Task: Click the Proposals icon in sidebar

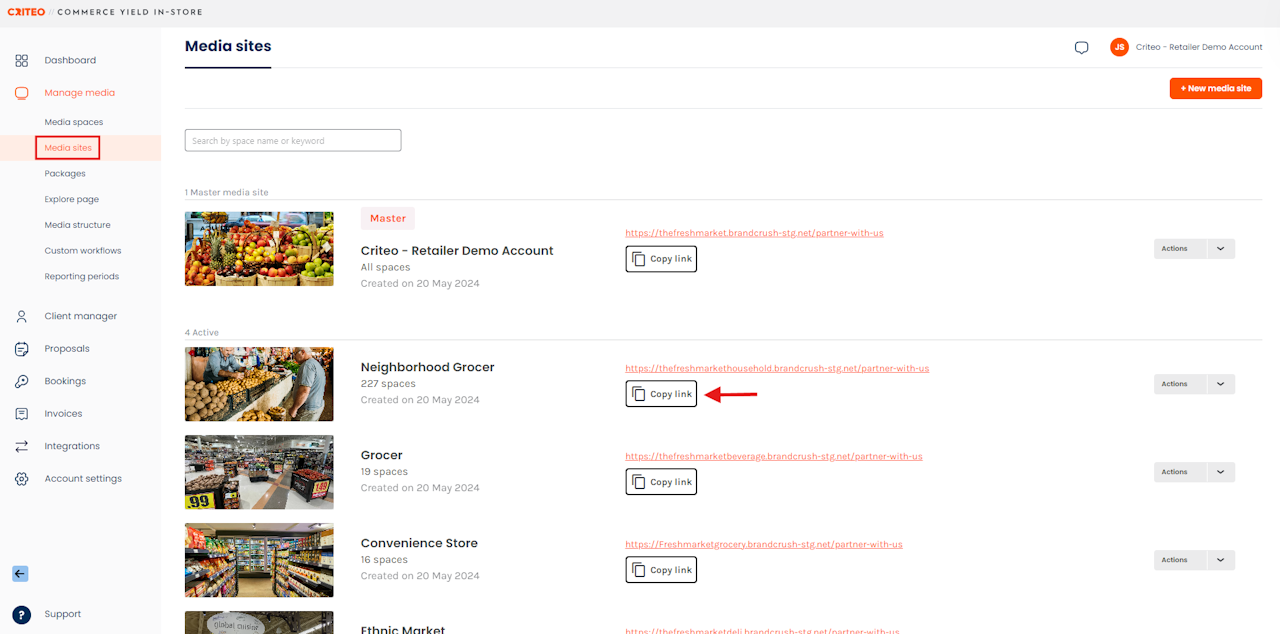Action: click(x=21, y=349)
